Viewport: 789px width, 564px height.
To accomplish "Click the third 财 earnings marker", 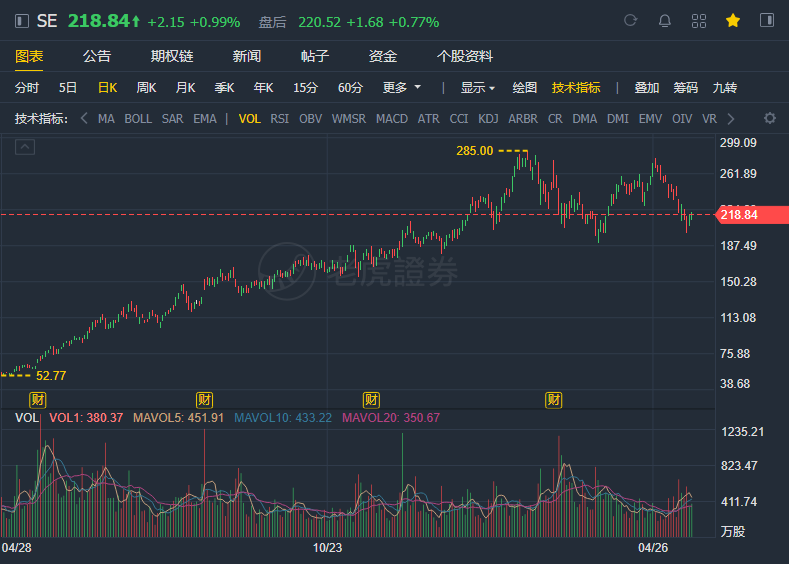I will 371,400.
